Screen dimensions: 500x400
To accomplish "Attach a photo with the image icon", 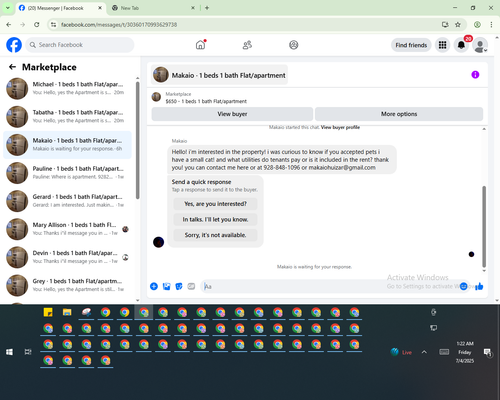I will 166,286.
